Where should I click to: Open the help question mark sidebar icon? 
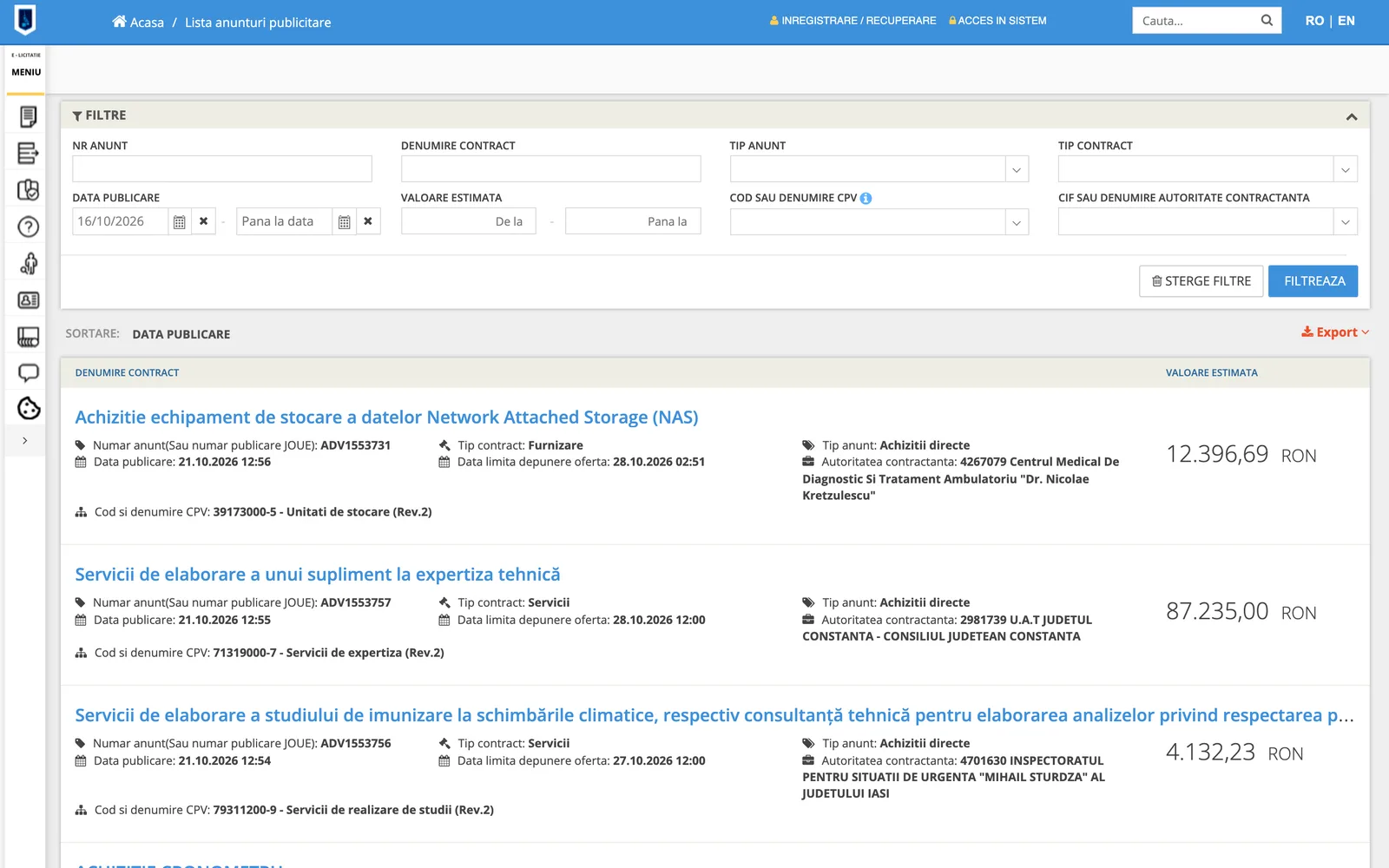(x=28, y=227)
